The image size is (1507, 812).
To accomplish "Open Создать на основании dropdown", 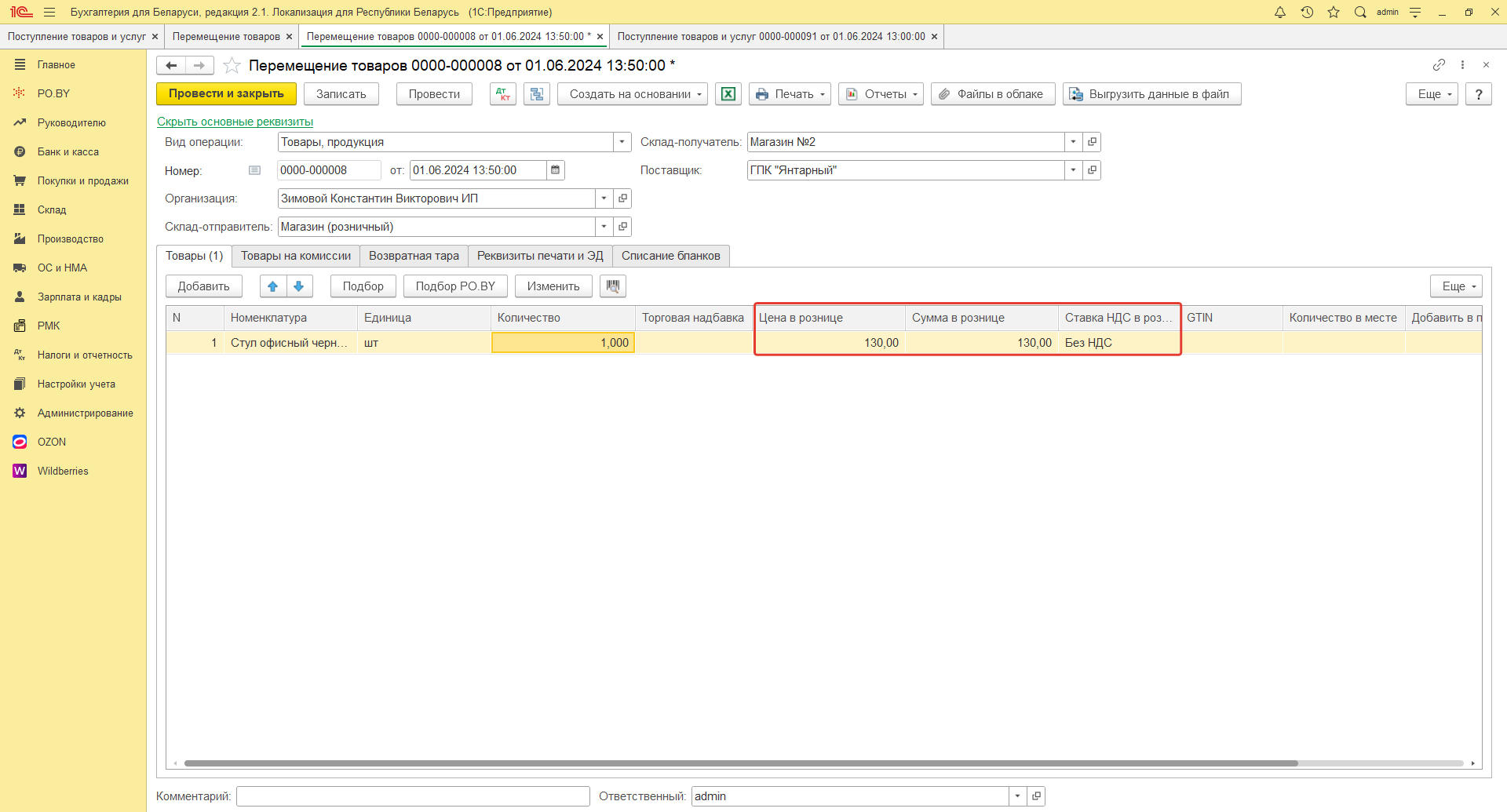I will [x=633, y=94].
